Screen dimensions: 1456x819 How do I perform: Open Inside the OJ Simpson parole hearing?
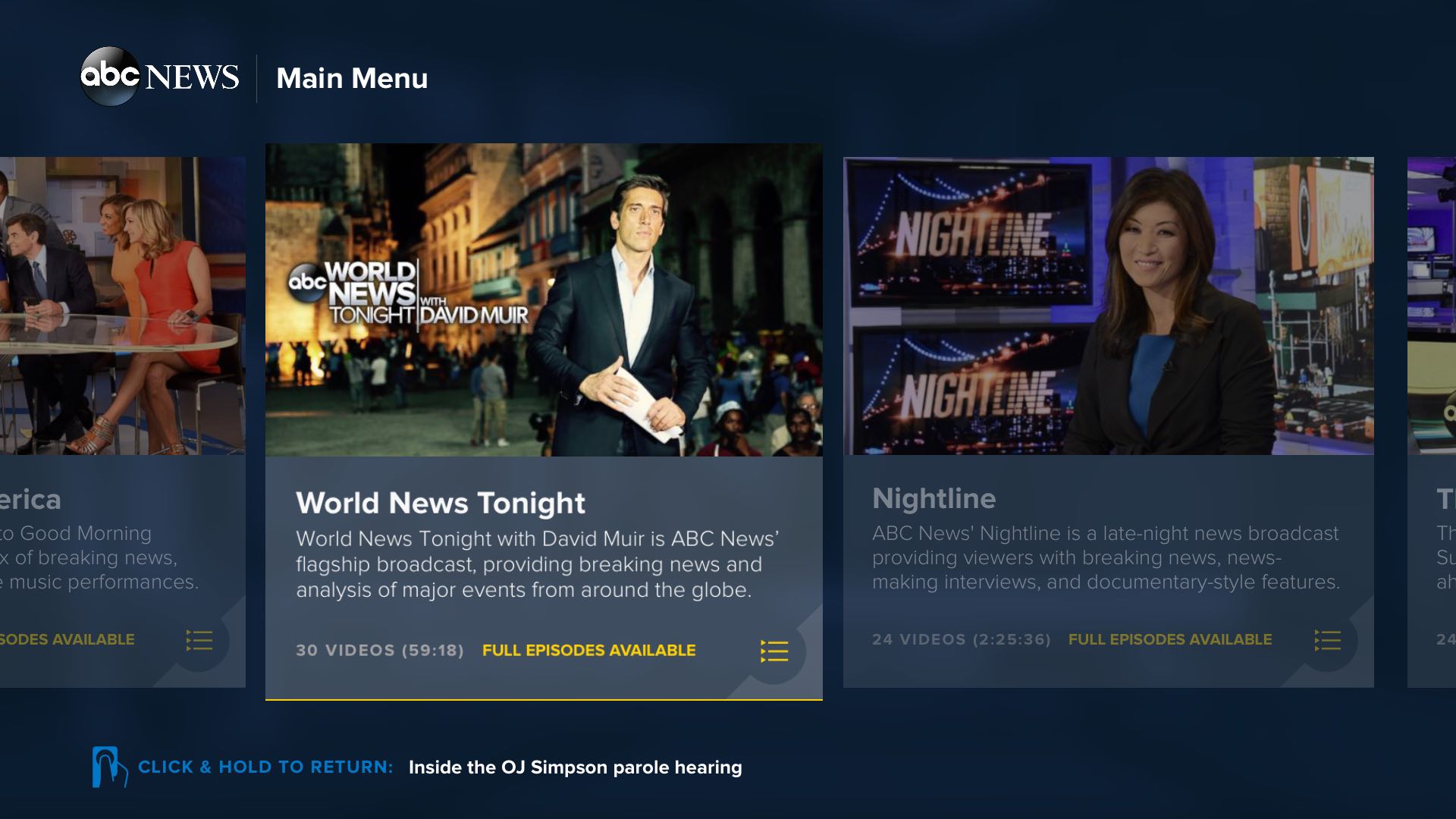(575, 767)
